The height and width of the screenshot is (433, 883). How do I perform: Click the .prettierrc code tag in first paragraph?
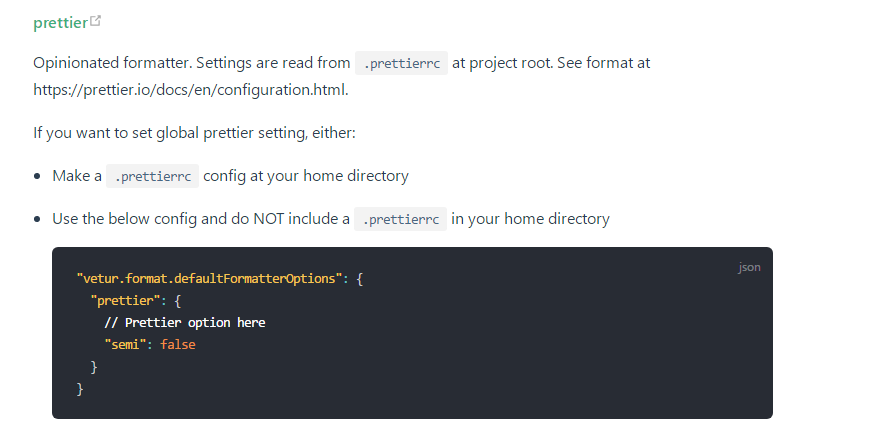coord(401,63)
